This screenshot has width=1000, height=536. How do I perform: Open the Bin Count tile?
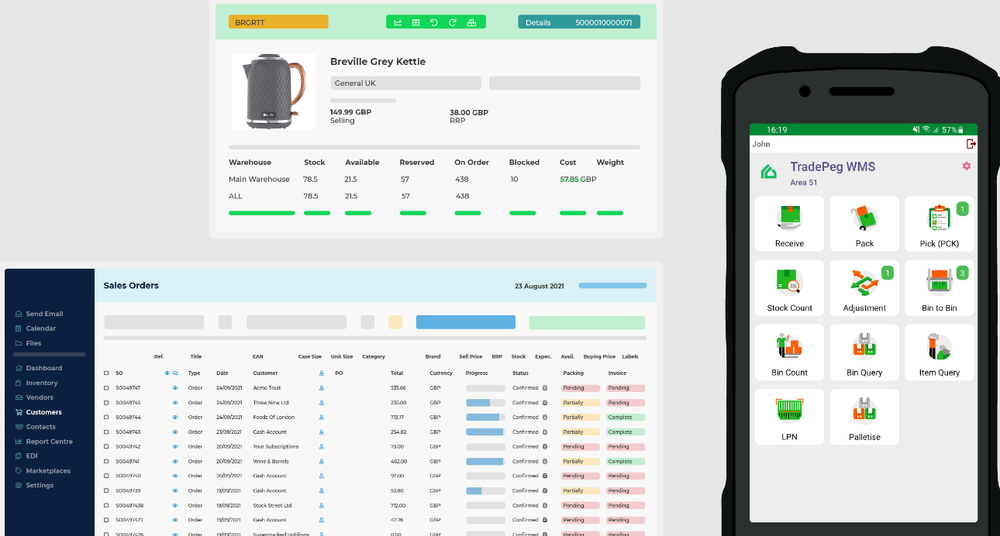point(790,353)
